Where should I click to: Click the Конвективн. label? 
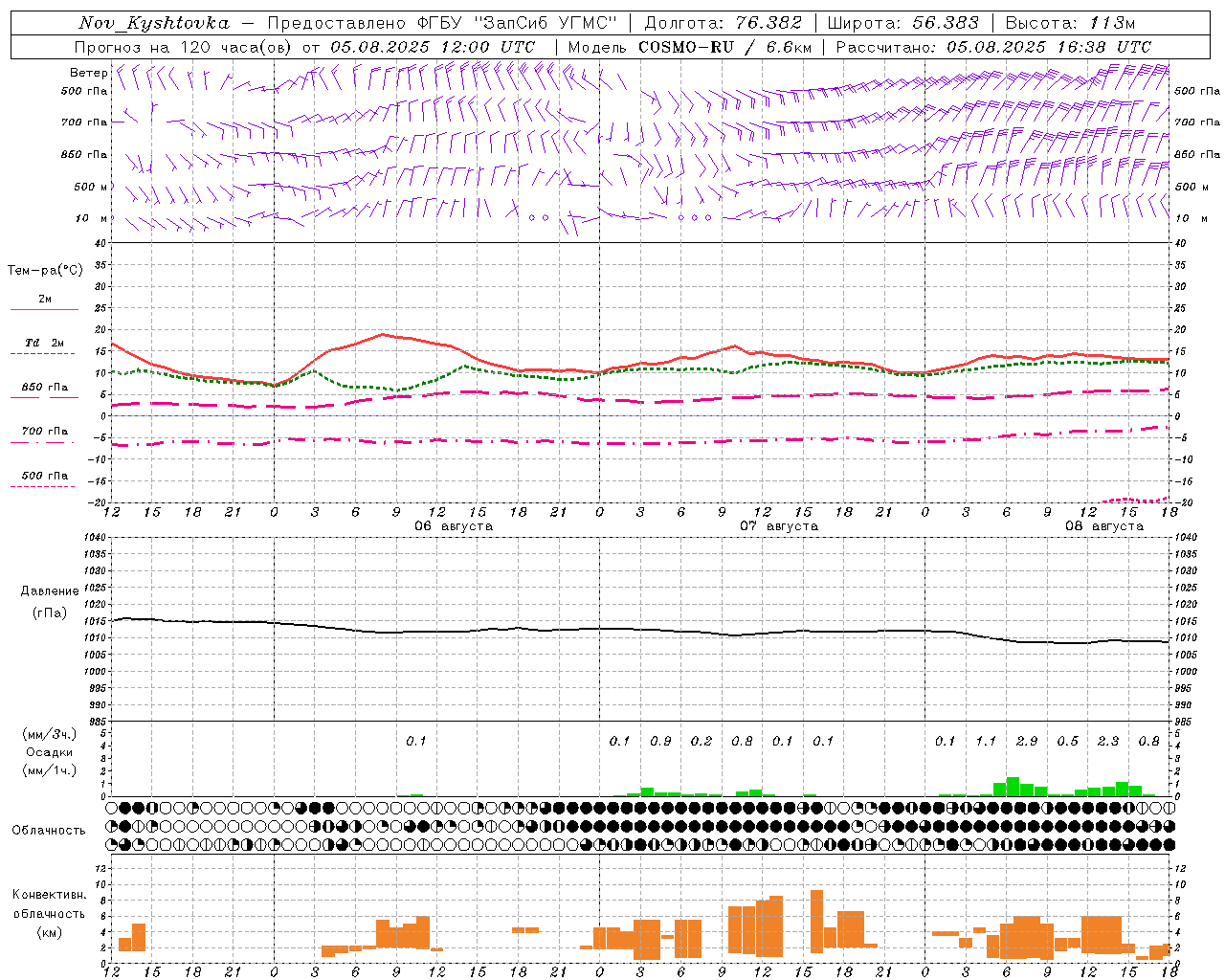point(50,895)
